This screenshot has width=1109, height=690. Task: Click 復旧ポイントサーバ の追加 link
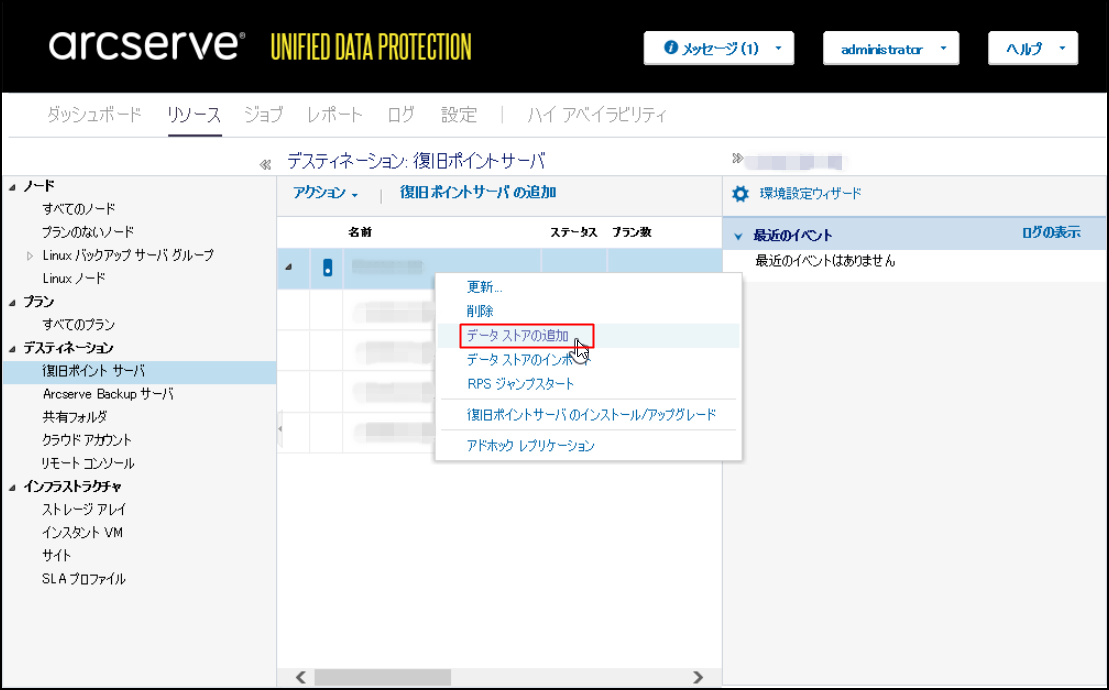478,193
